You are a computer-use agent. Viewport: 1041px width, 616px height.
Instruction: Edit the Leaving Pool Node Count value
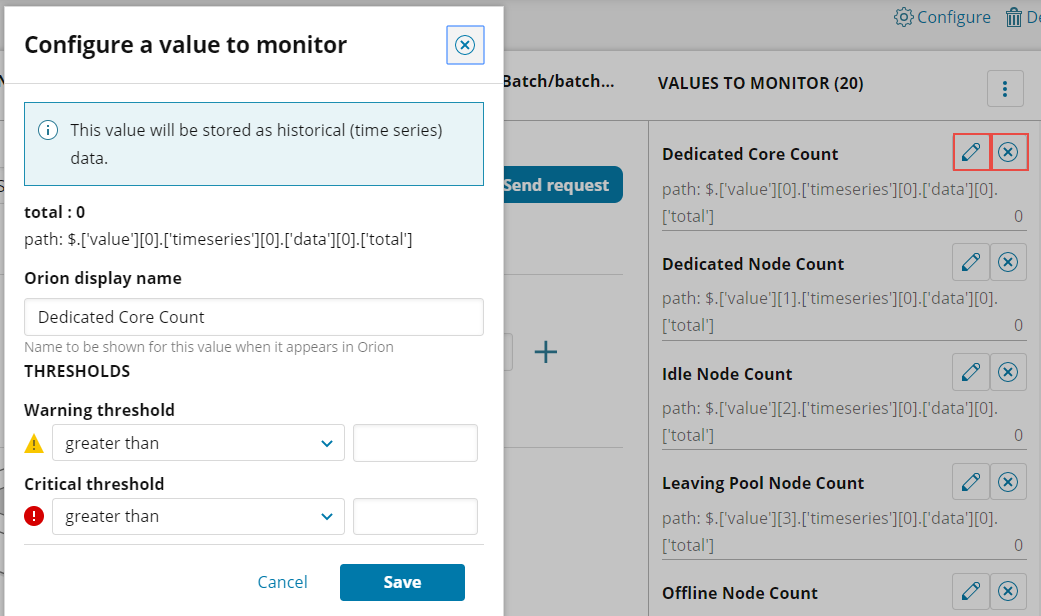point(970,482)
